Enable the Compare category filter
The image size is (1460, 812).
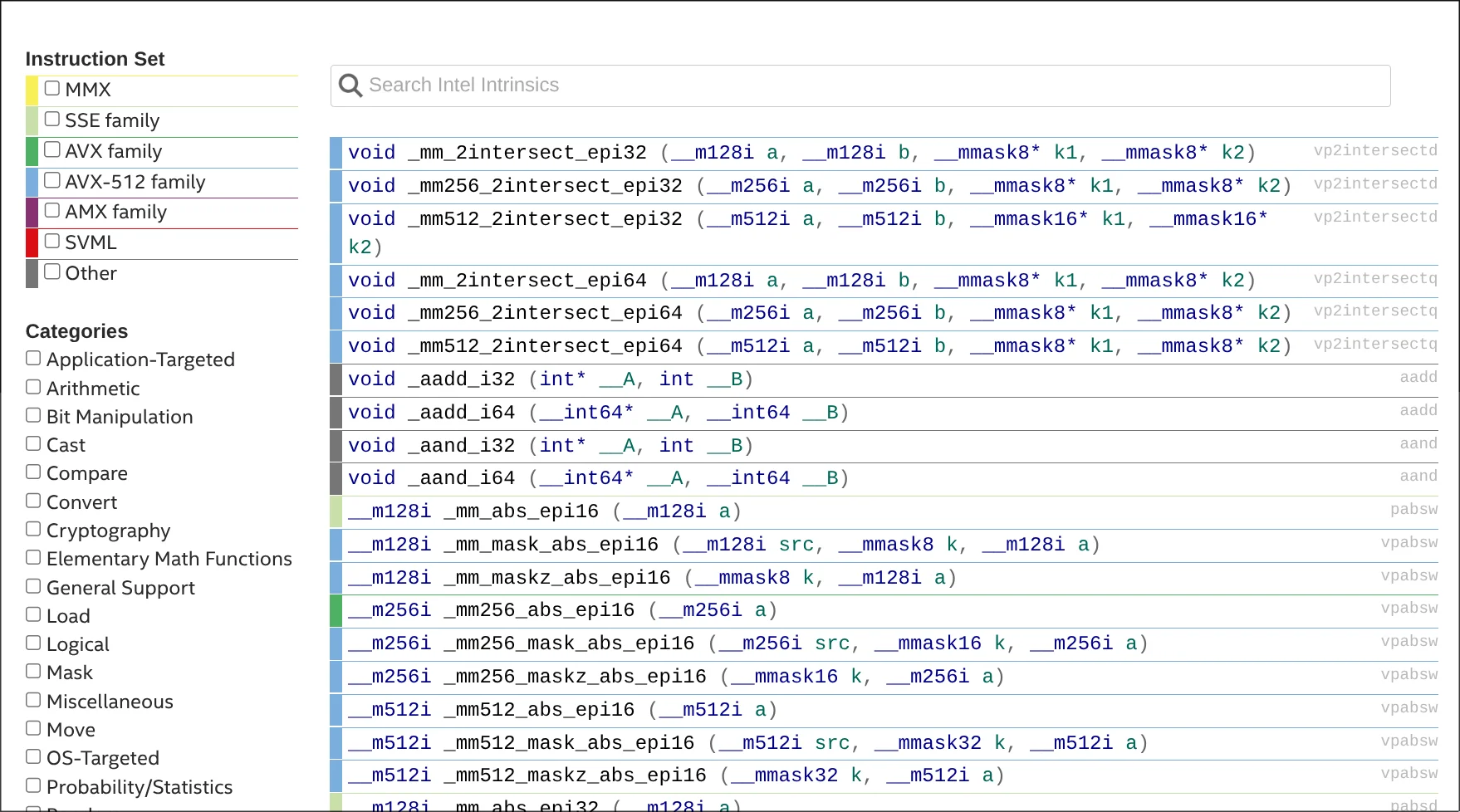[33, 472]
